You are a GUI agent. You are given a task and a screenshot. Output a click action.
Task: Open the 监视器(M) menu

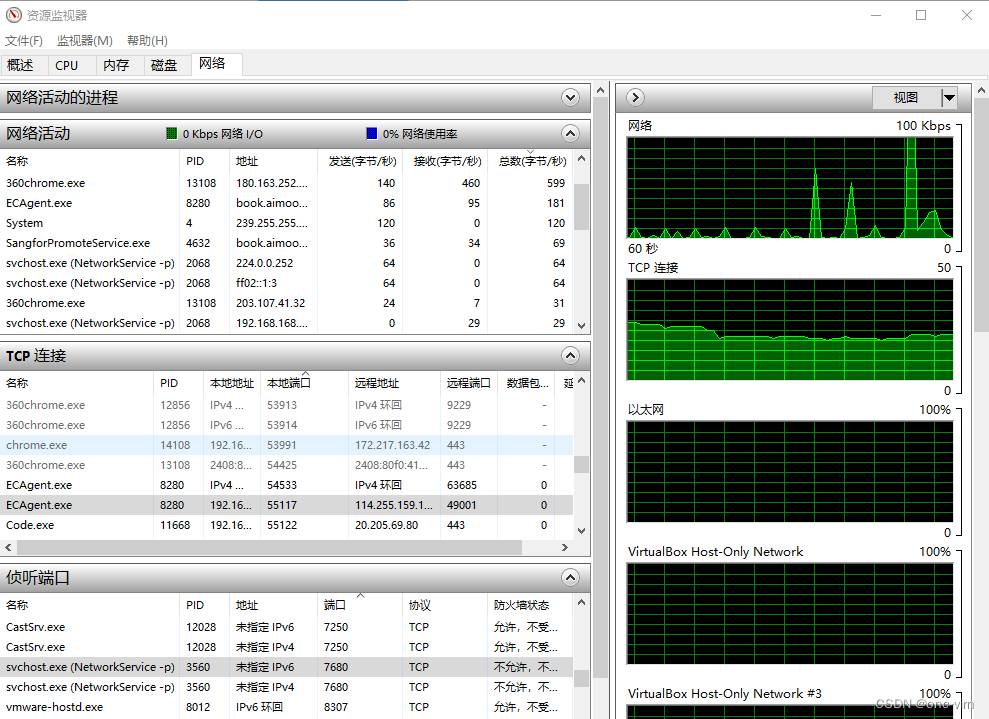tap(85, 40)
